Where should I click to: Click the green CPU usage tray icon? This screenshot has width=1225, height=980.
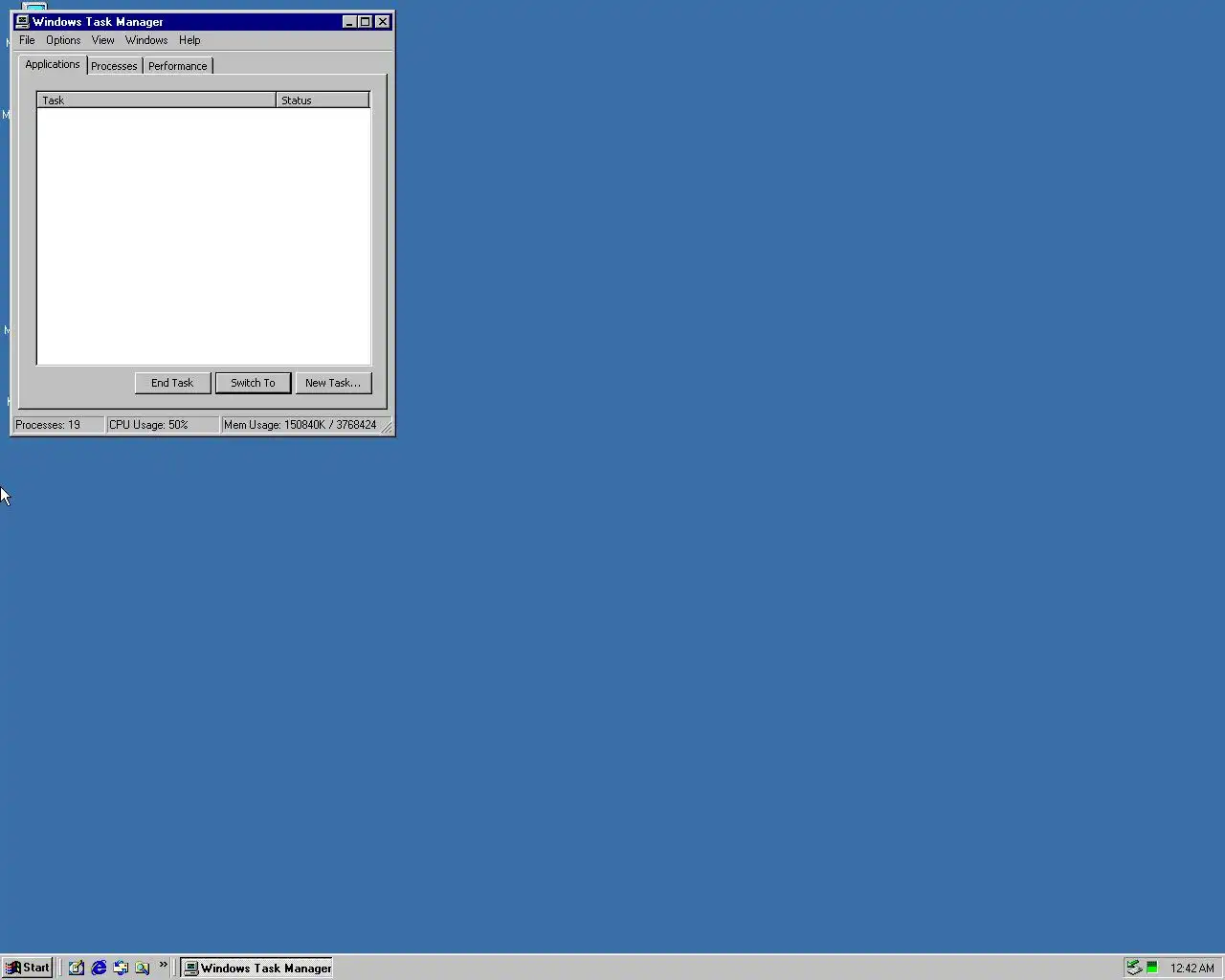click(x=1152, y=968)
